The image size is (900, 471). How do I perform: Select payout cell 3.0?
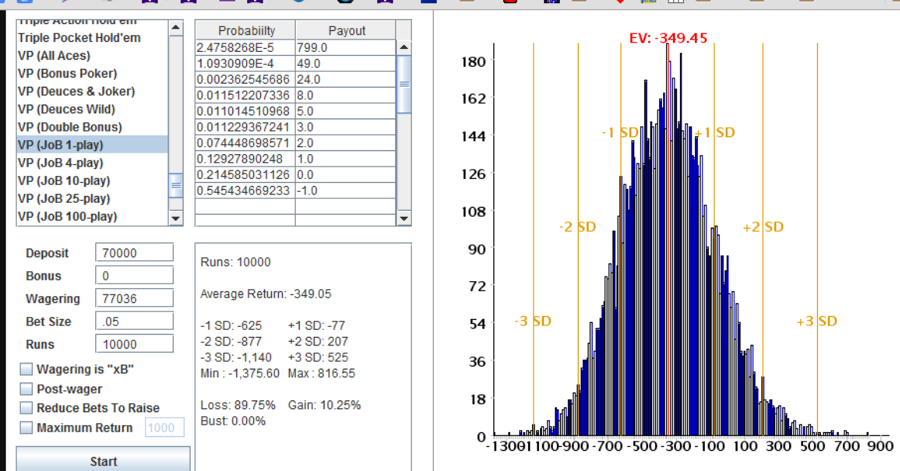point(346,127)
